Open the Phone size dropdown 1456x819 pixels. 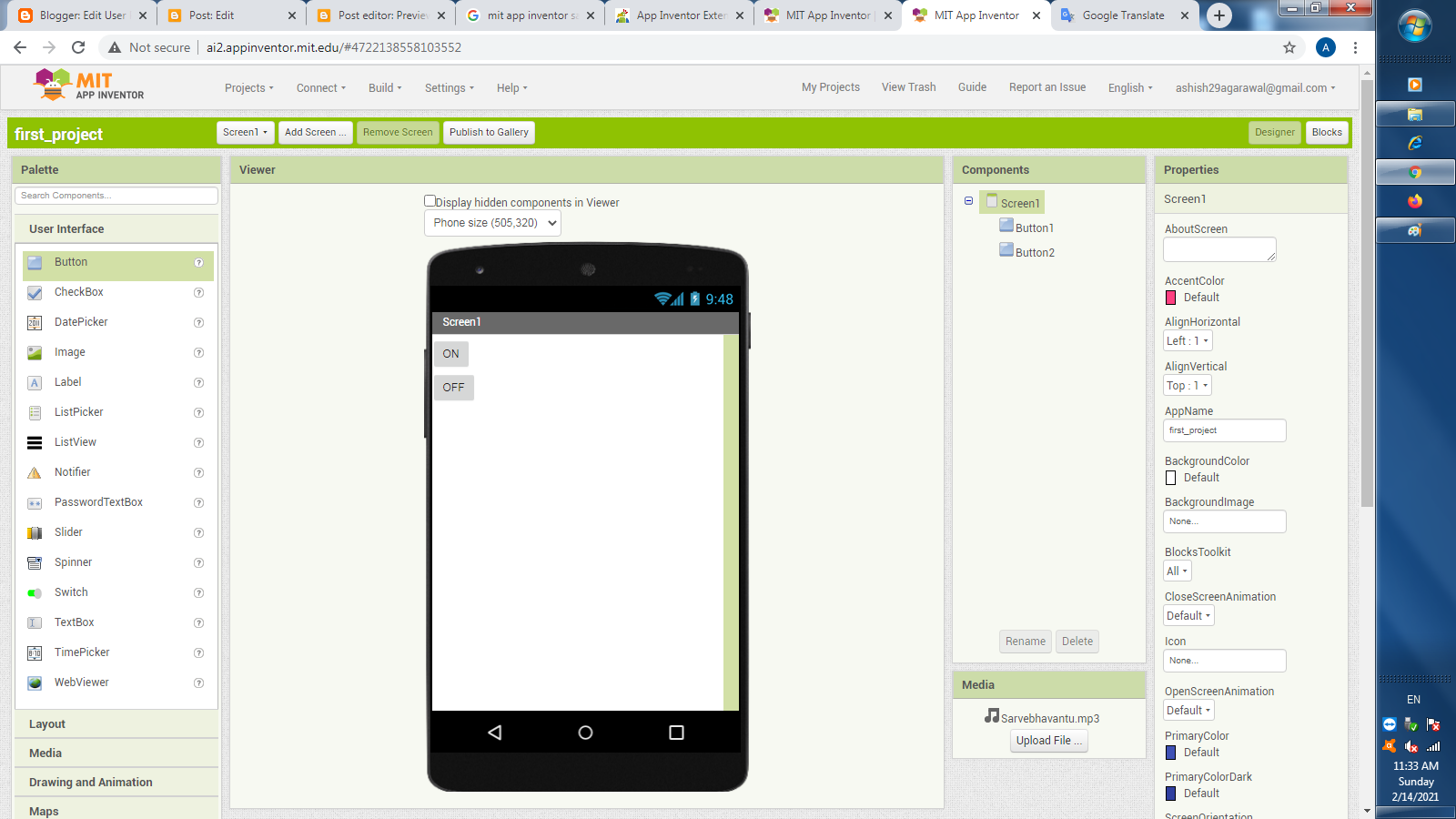tap(491, 222)
